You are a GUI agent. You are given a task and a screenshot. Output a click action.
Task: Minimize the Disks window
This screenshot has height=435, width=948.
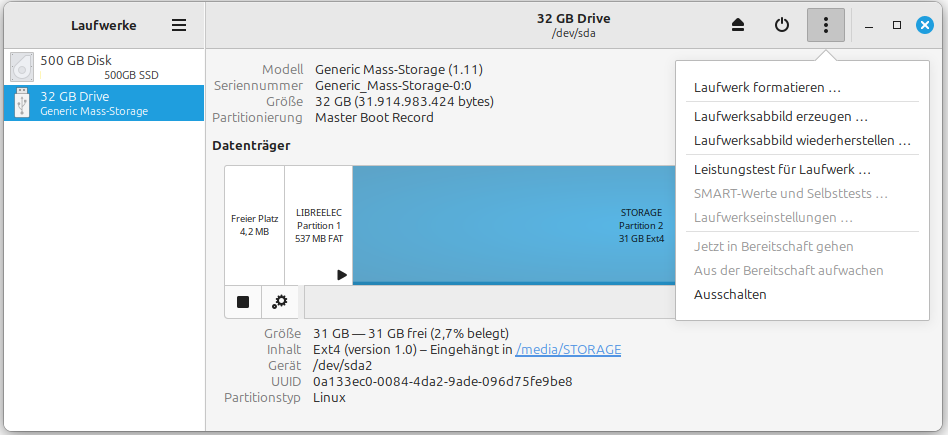(x=869, y=25)
